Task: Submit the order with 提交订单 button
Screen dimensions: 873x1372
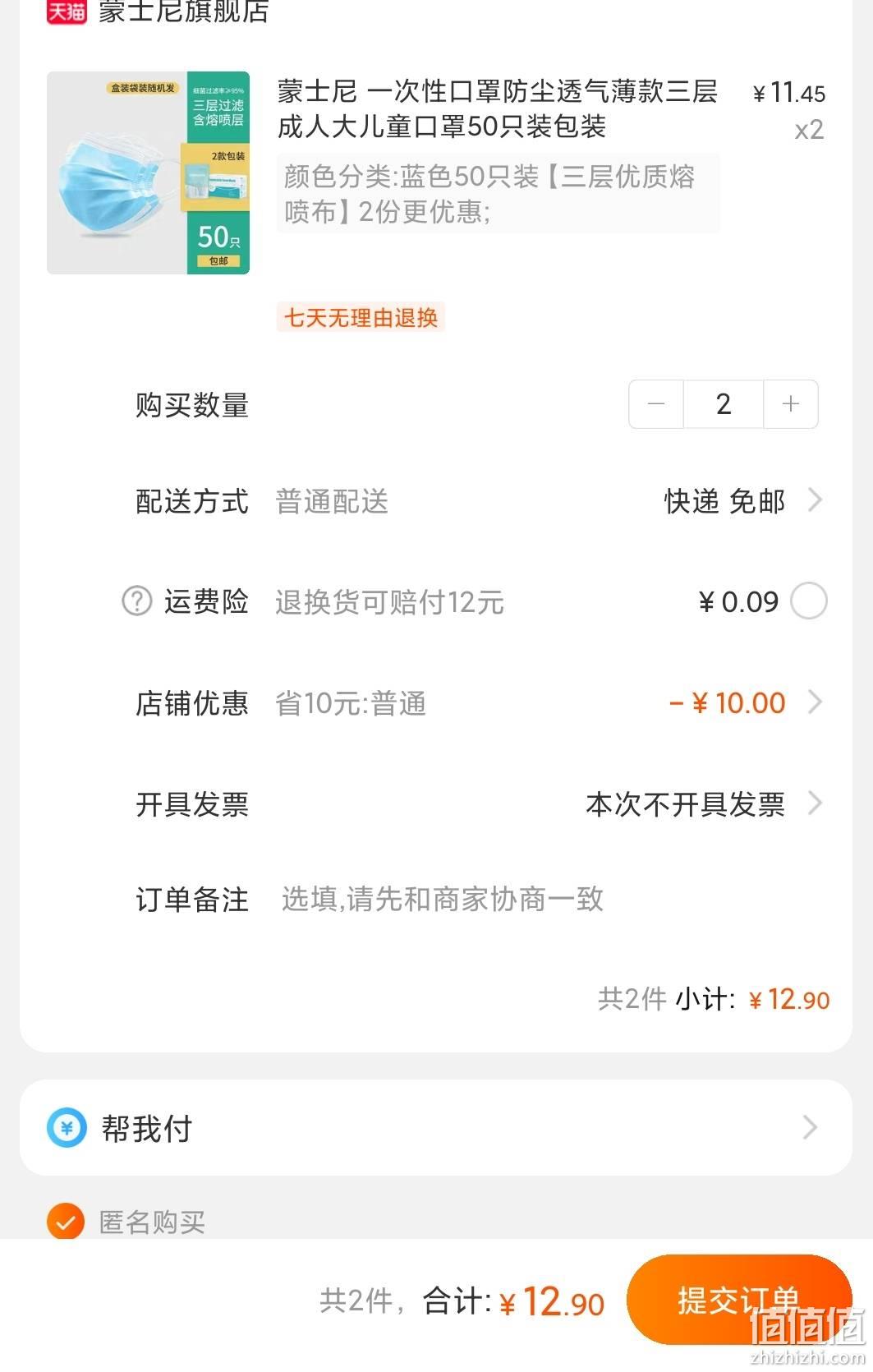Action: [x=739, y=1300]
